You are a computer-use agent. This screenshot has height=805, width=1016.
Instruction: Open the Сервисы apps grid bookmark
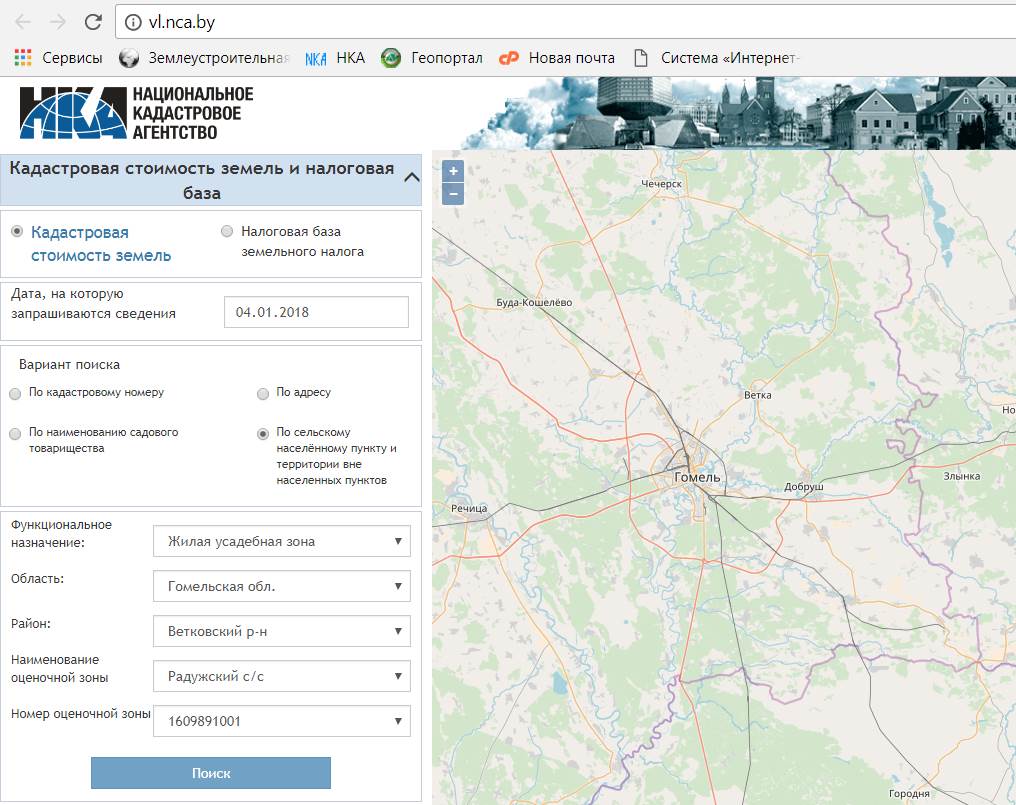click(58, 58)
